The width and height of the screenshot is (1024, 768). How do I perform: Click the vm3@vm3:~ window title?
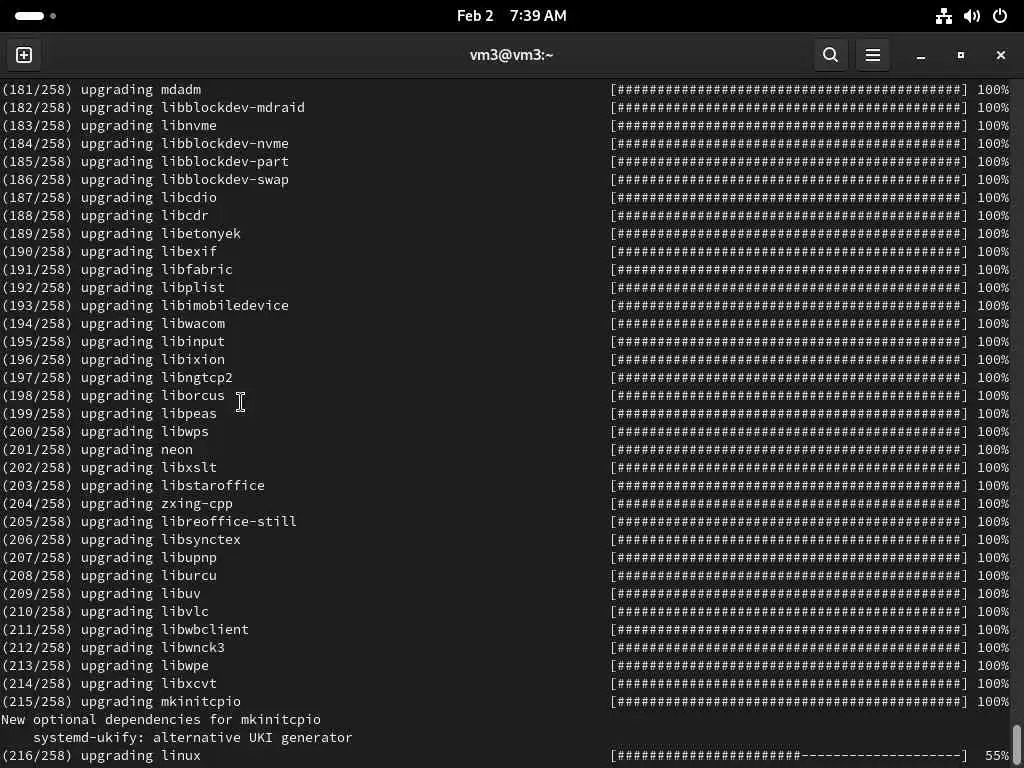pos(511,55)
